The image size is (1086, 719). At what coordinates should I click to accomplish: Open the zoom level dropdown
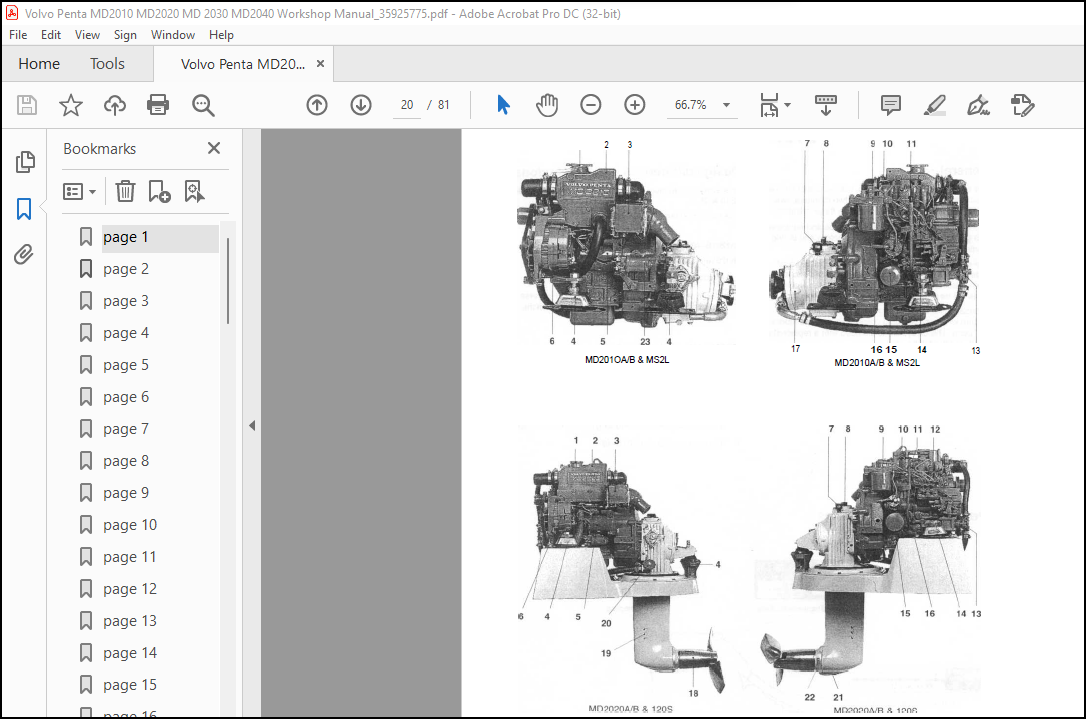727,105
